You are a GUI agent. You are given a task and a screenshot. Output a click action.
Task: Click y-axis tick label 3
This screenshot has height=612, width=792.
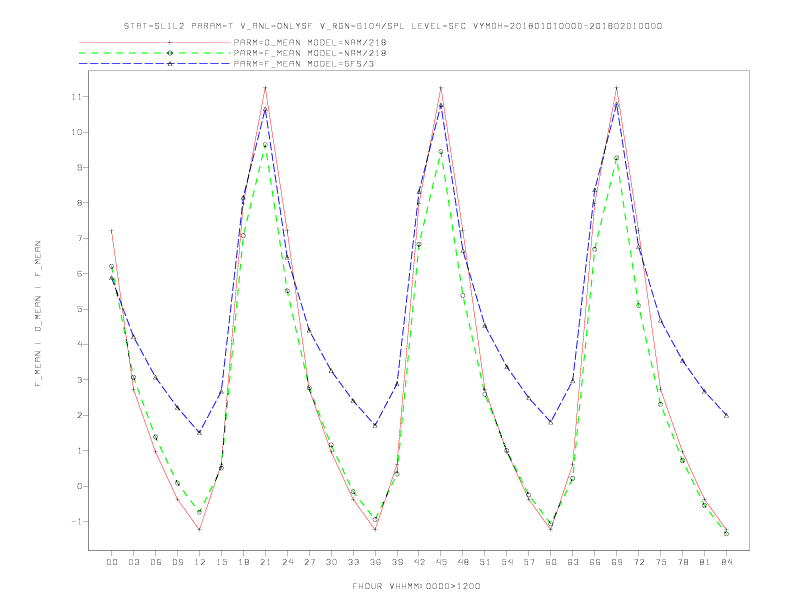point(80,380)
